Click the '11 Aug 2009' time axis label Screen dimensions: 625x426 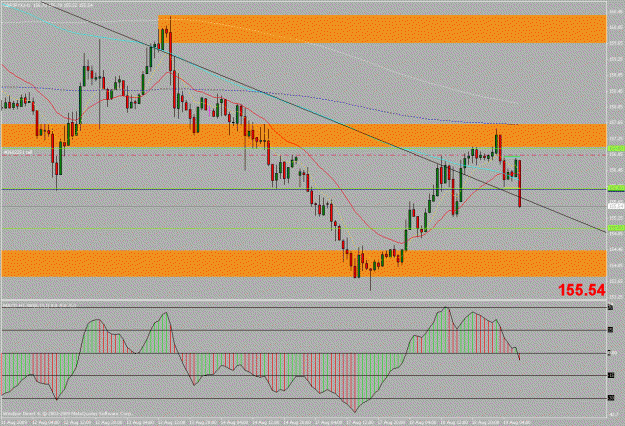14,422
